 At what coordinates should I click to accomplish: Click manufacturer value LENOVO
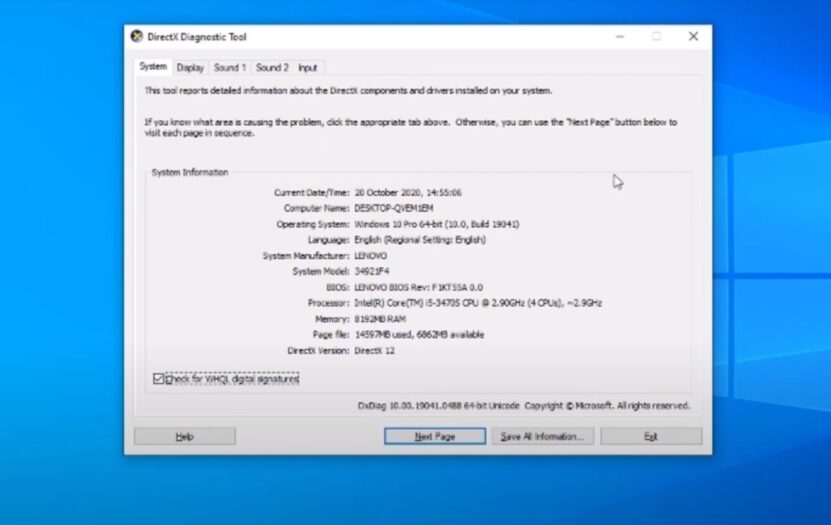pyautogui.click(x=370, y=256)
